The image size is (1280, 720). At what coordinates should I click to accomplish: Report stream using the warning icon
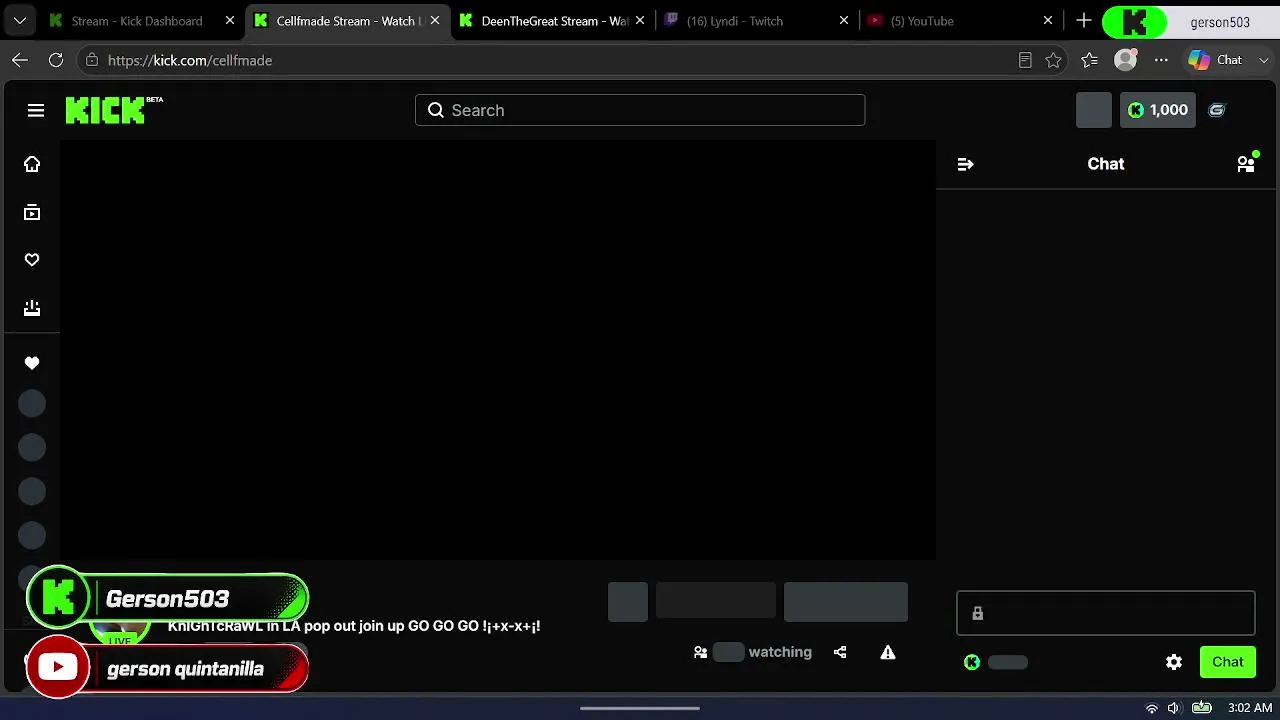[888, 652]
